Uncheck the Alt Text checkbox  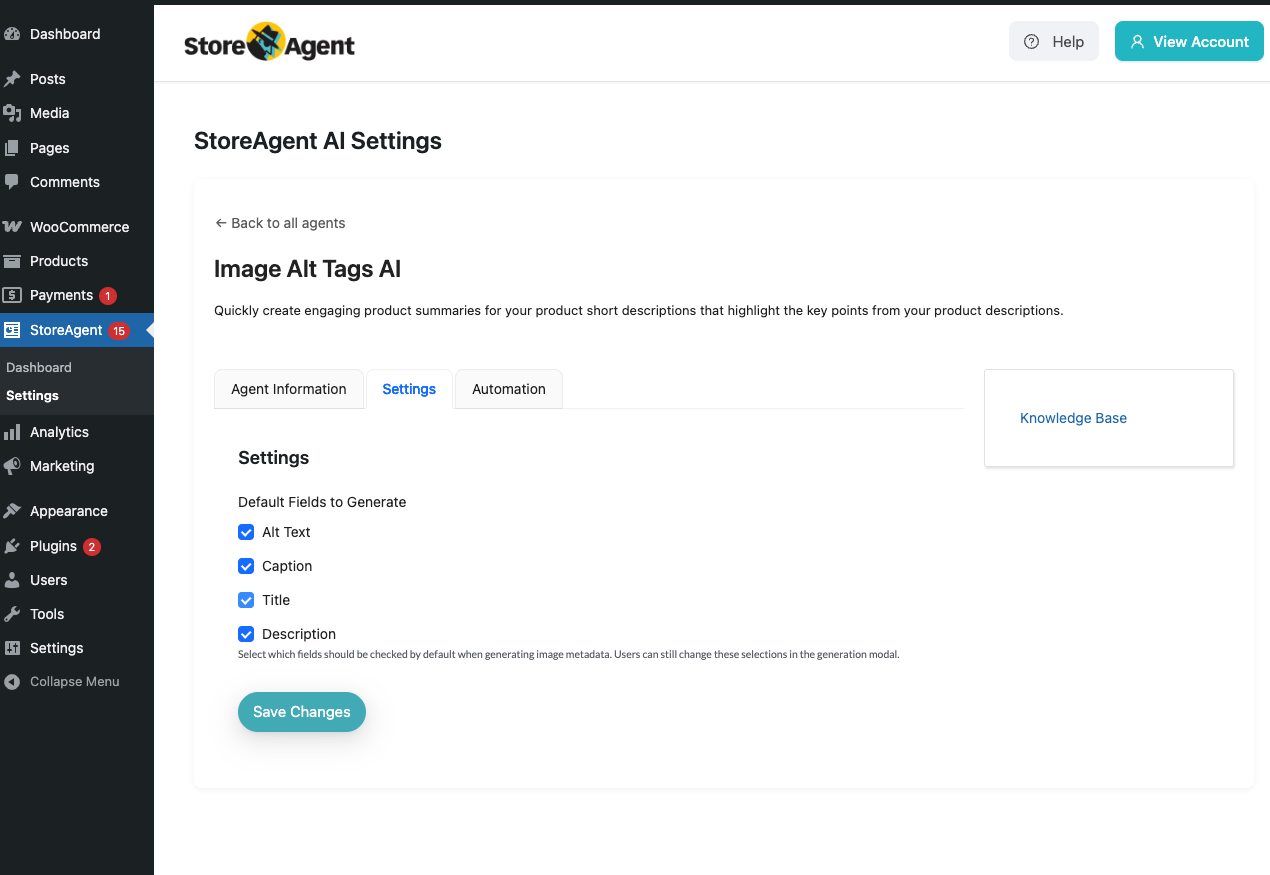(x=246, y=532)
